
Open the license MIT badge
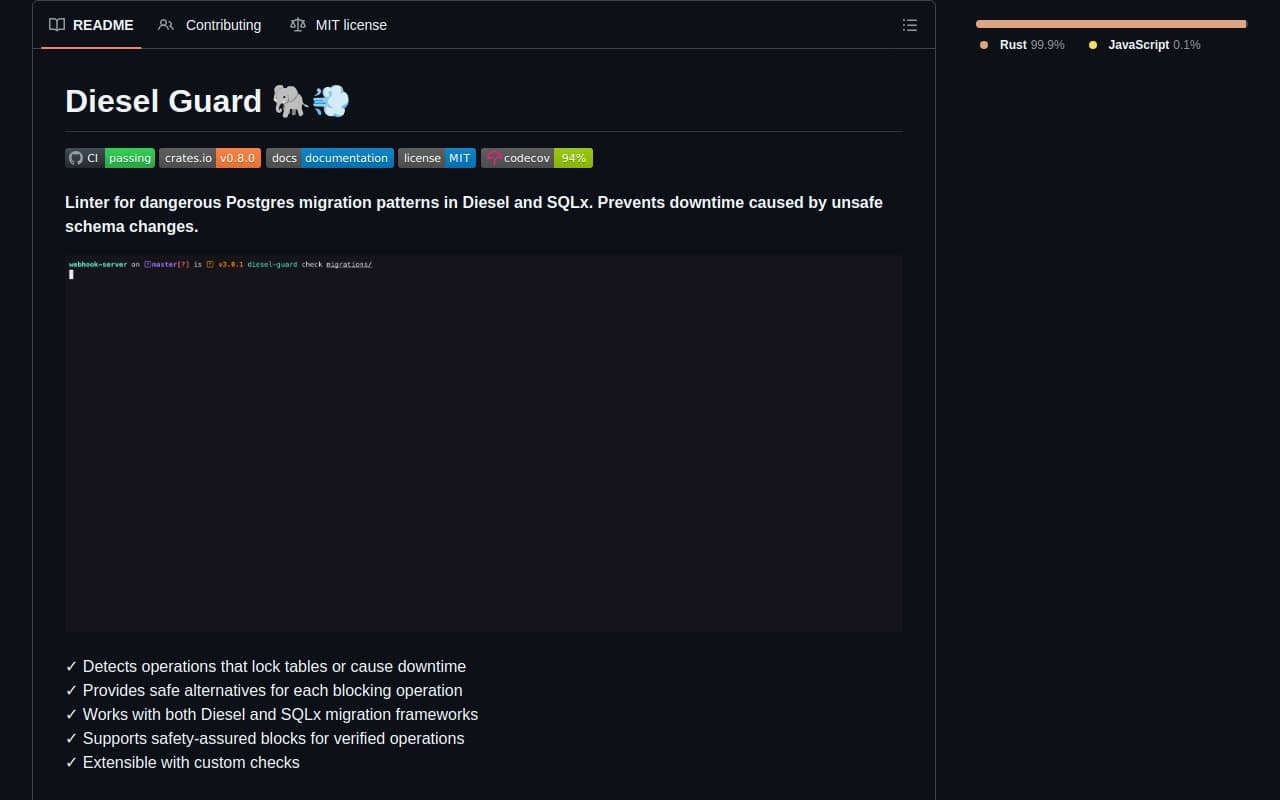[x=437, y=158]
